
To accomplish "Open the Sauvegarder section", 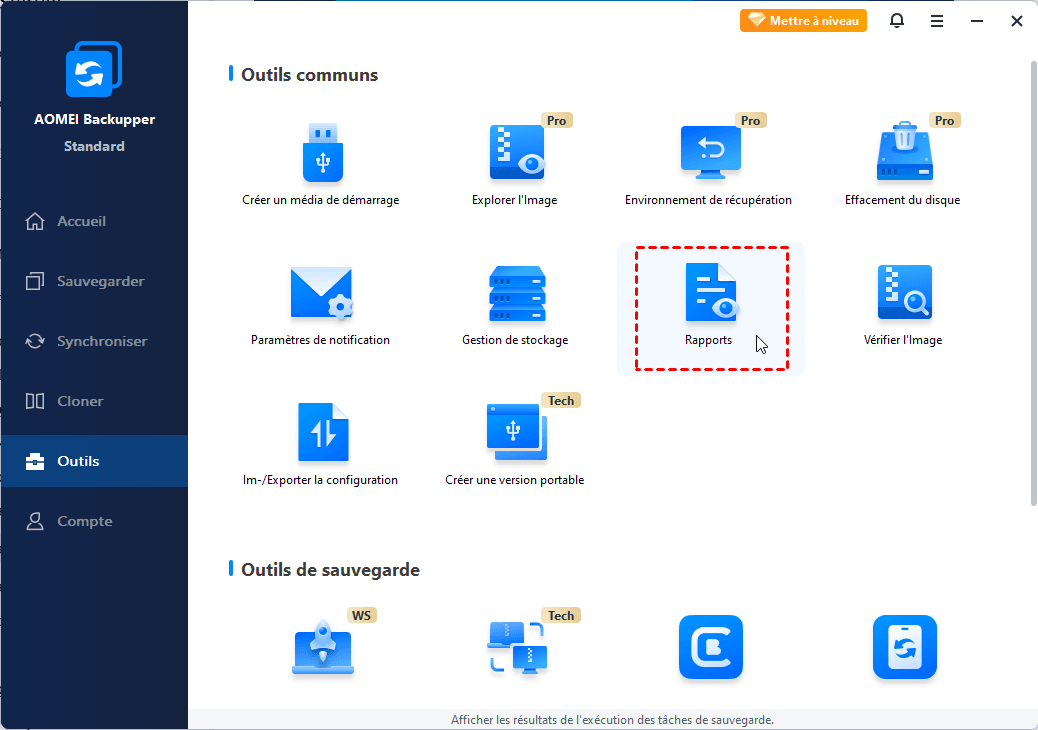I will pyautogui.click(x=94, y=281).
